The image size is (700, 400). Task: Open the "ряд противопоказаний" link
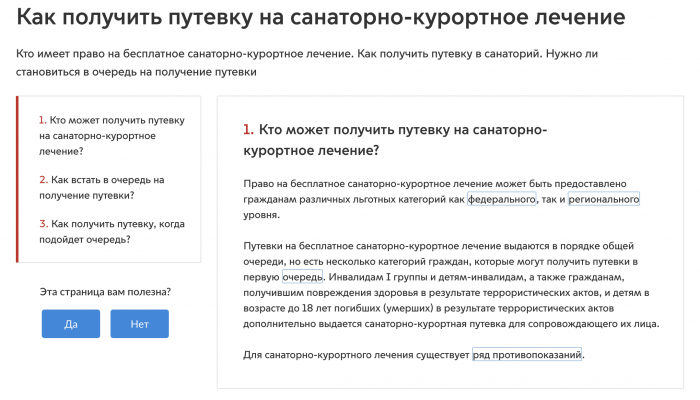(527, 355)
